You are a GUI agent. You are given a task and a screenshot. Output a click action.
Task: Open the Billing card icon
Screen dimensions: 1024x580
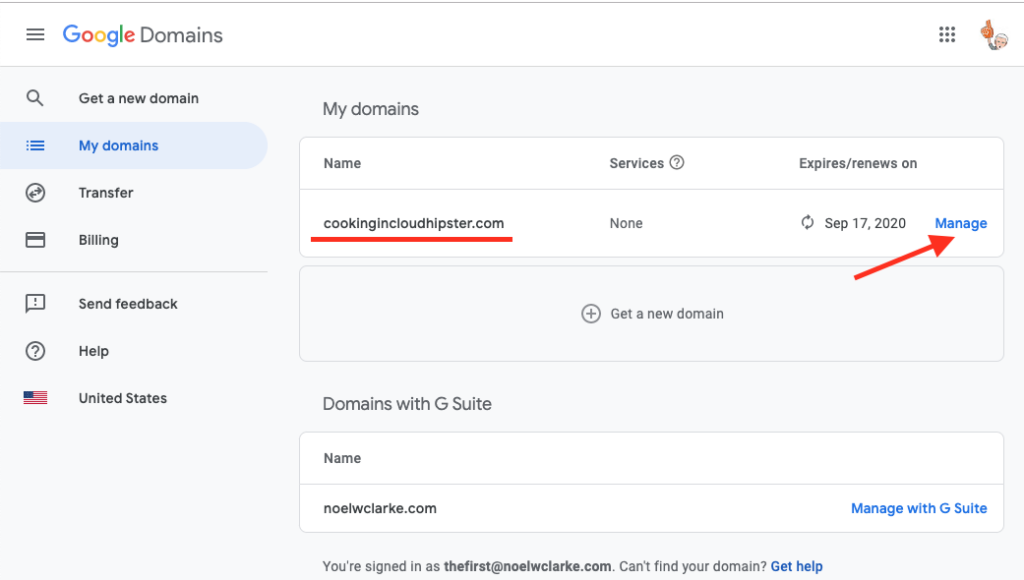(x=35, y=240)
